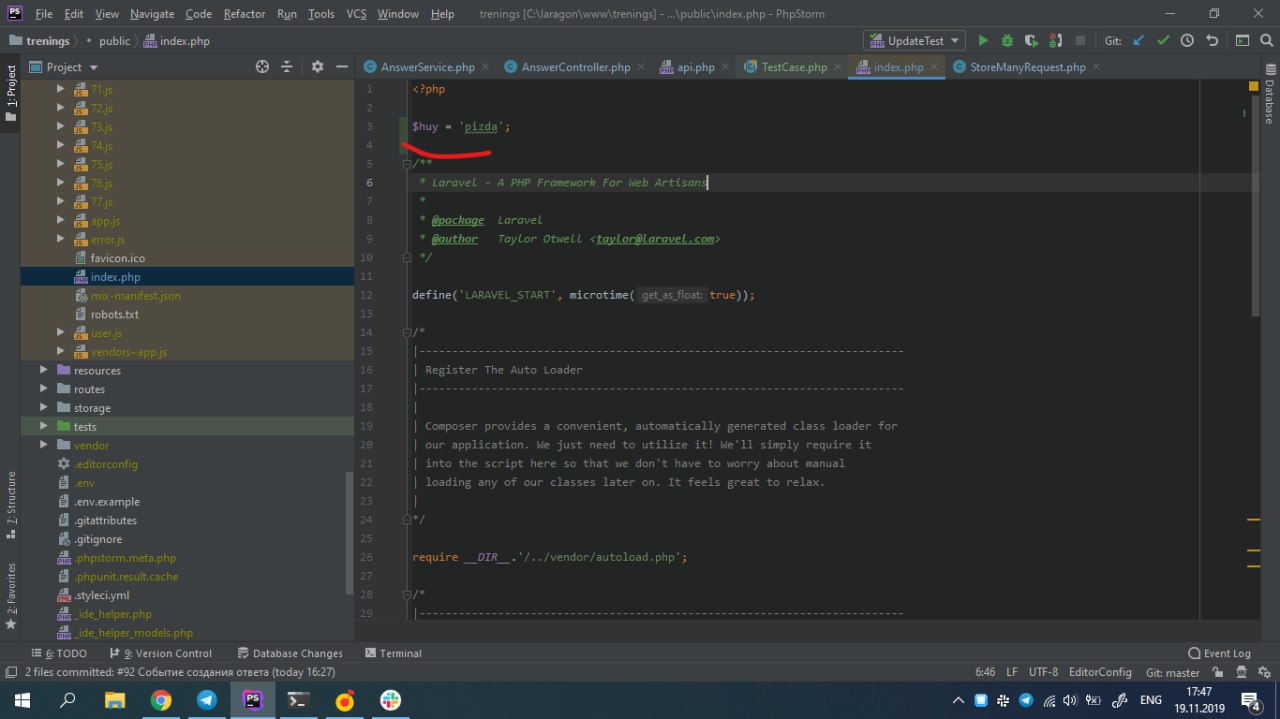Open the Terminal tool window

coord(393,653)
